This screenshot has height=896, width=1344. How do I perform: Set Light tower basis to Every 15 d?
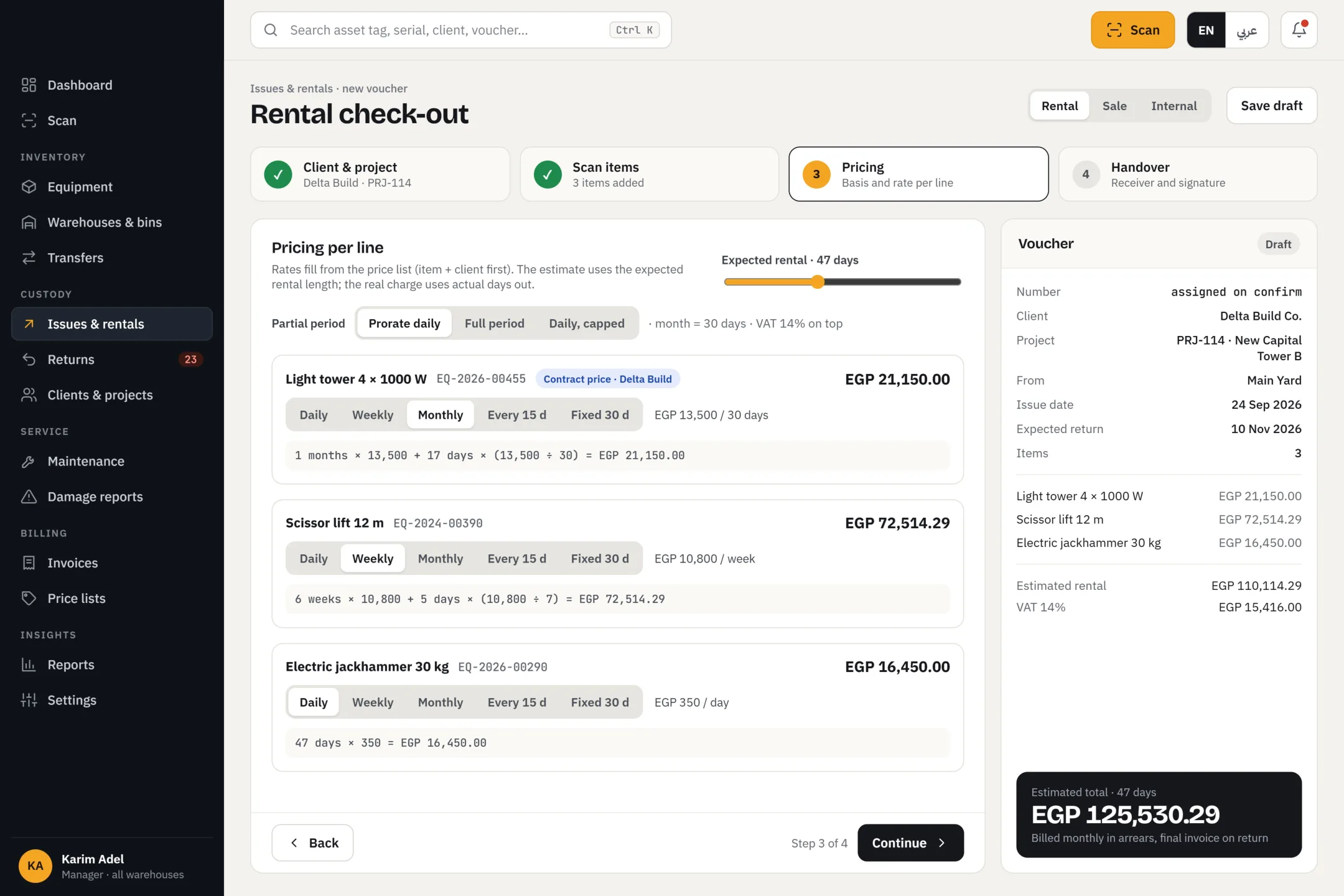(516, 414)
